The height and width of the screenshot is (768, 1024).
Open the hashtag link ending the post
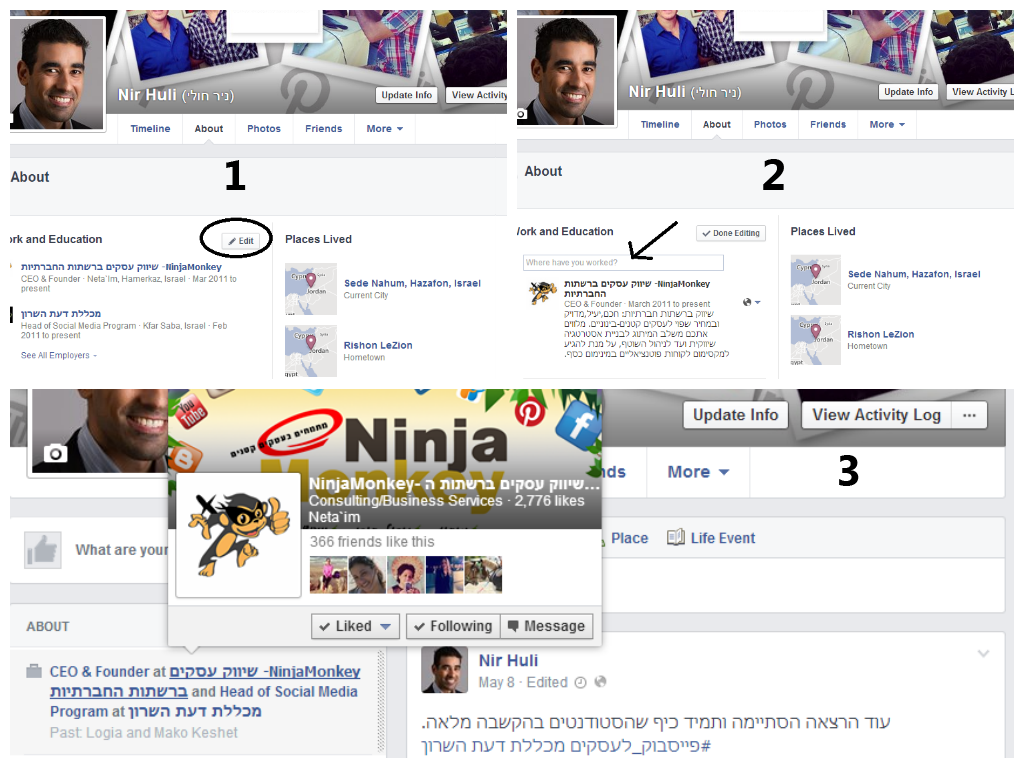point(566,745)
